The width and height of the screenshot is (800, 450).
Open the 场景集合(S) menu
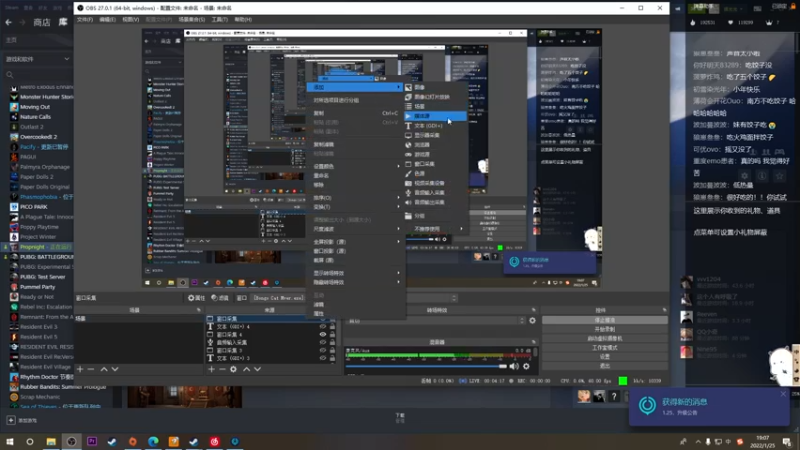pyautogui.click(x=192, y=19)
